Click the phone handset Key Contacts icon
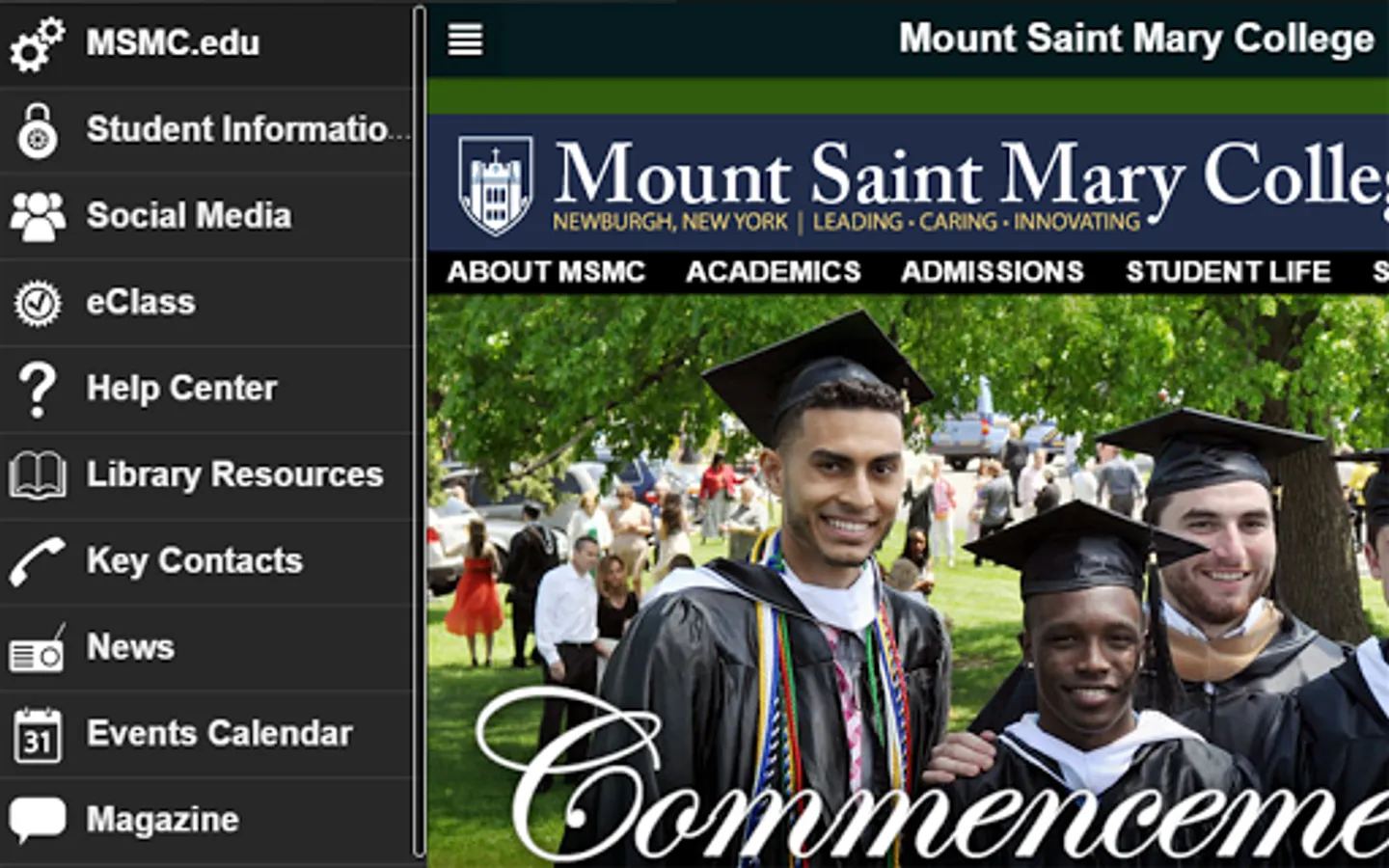This screenshot has width=1389, height=868. (x=38, y=561)
